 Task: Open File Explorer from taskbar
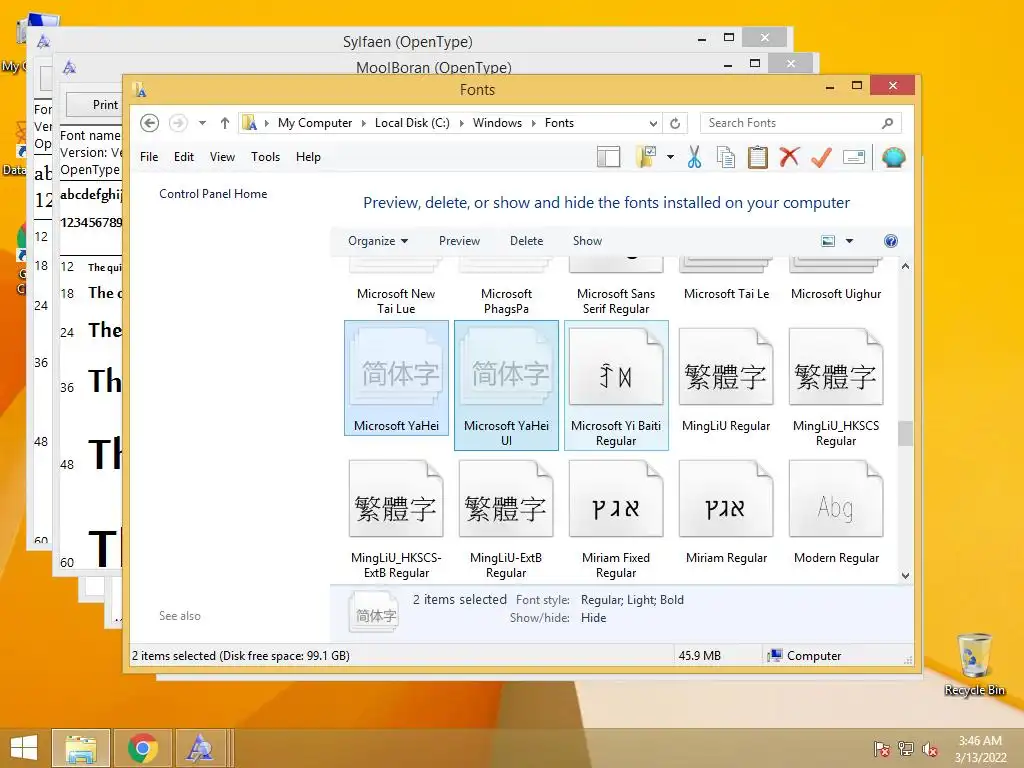[x=80, y=748]
